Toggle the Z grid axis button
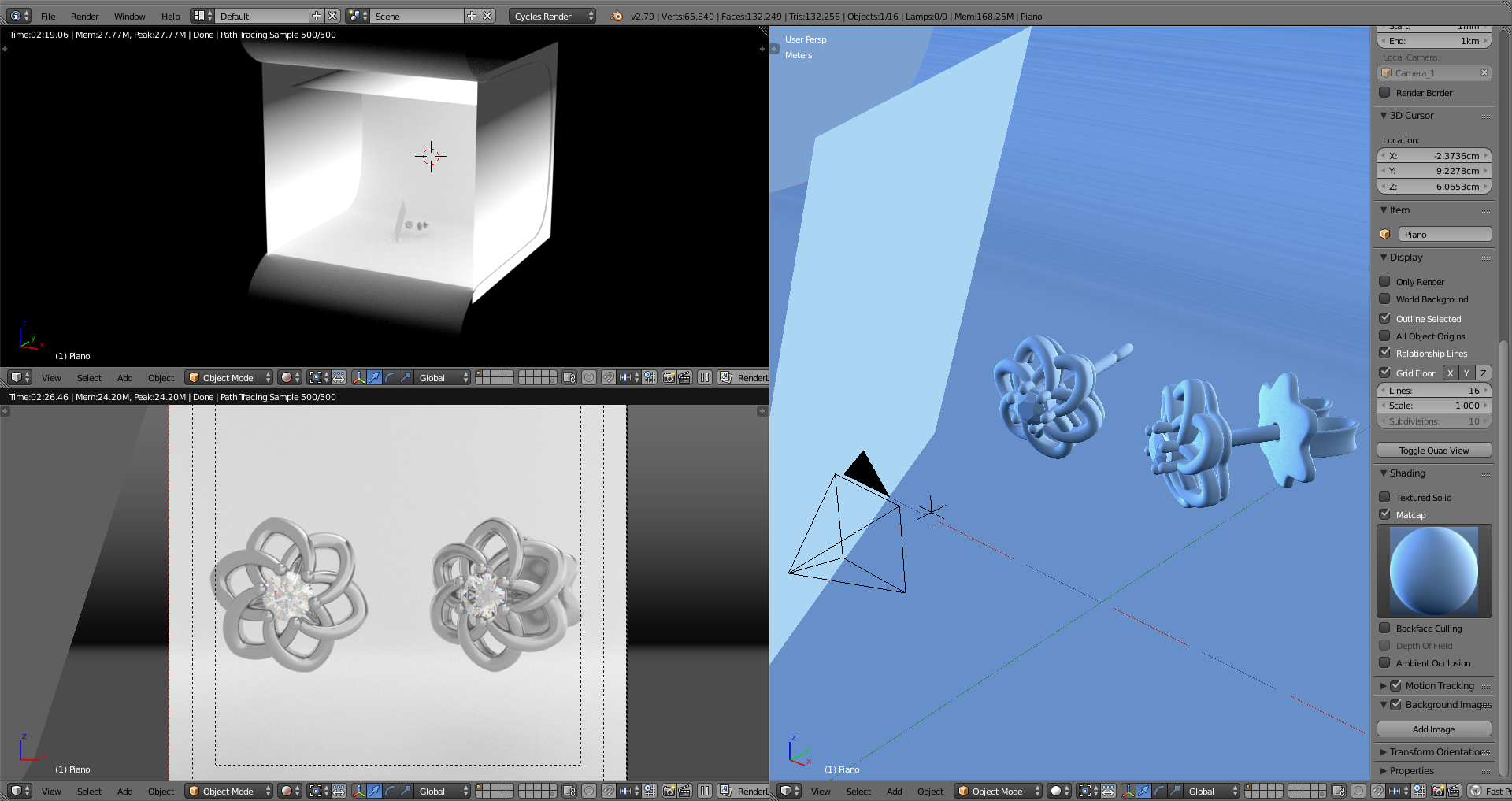The height and width of the screenshot is (801, 1512). (1483, 373)
